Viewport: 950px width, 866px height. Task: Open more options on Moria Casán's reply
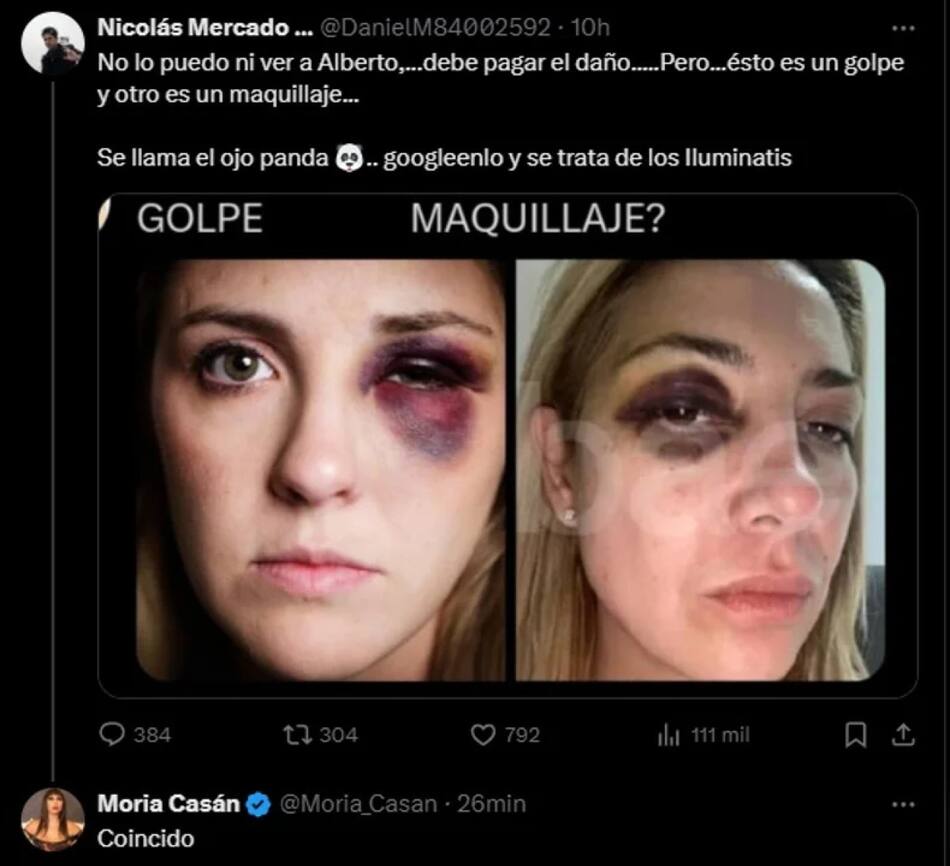pyautogui.click(x=903, y=804)
